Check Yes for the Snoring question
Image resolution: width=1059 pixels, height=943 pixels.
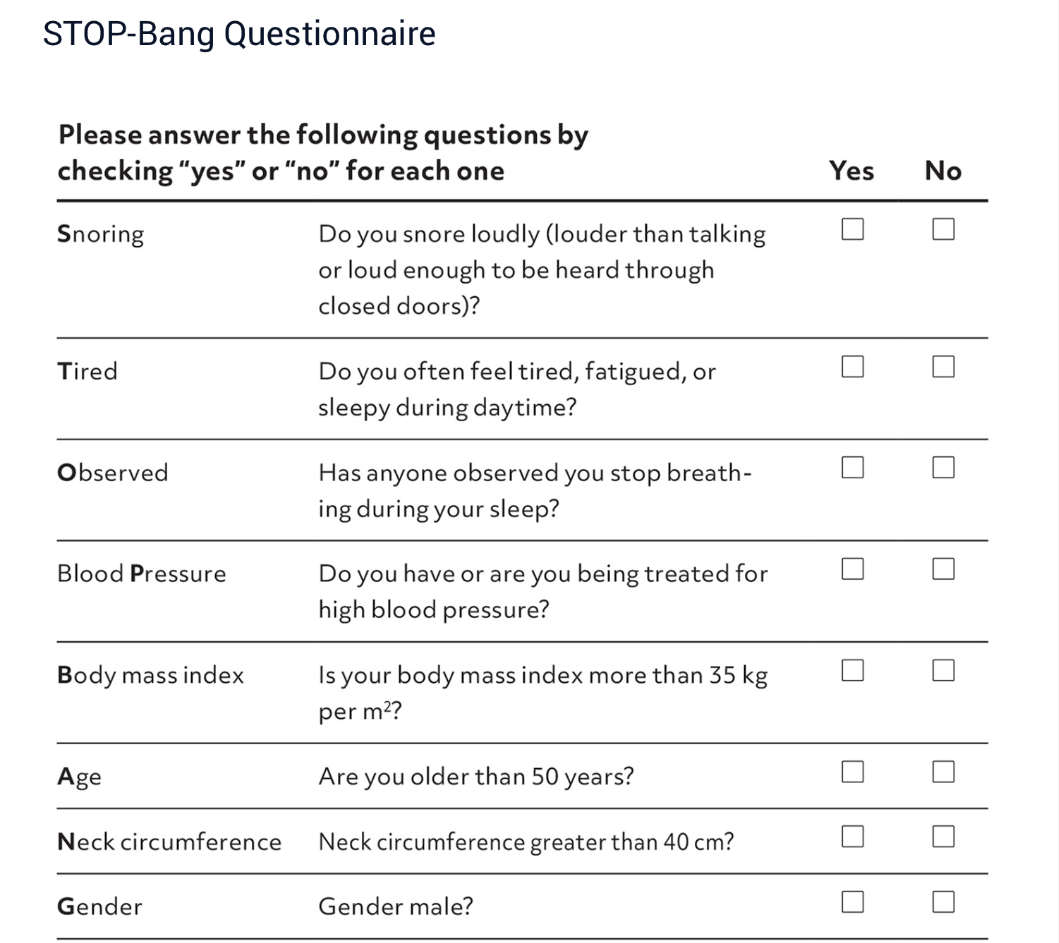point(852,229)
